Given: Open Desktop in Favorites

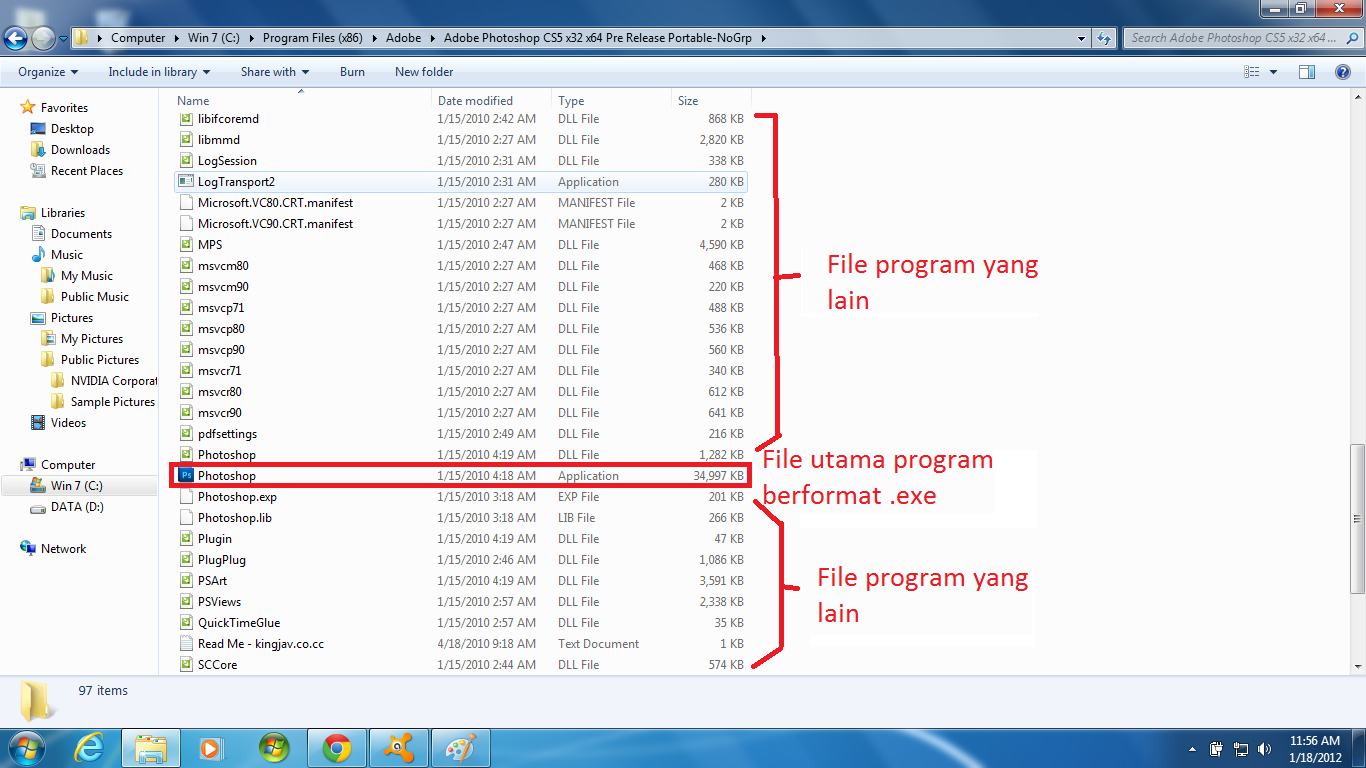Looking at the screenshot, I should (72, 129).
